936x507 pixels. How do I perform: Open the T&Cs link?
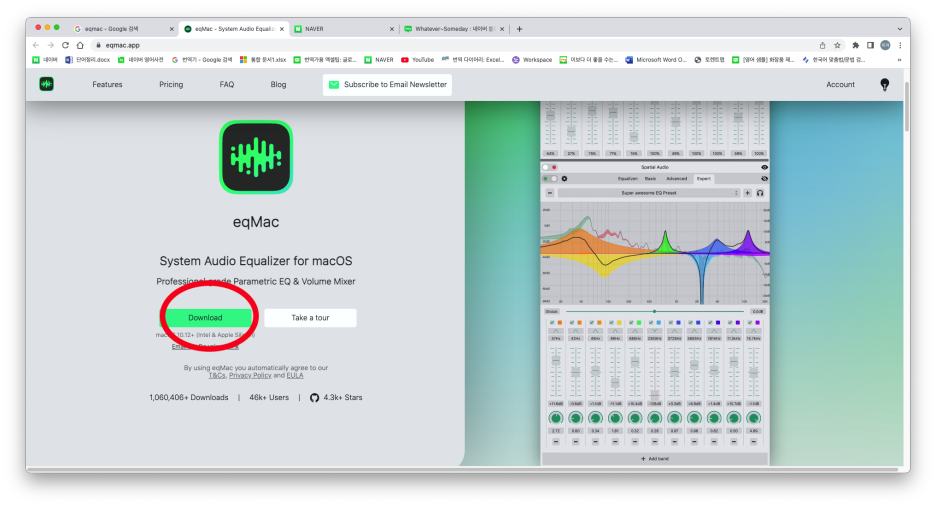tap(217, 376)
